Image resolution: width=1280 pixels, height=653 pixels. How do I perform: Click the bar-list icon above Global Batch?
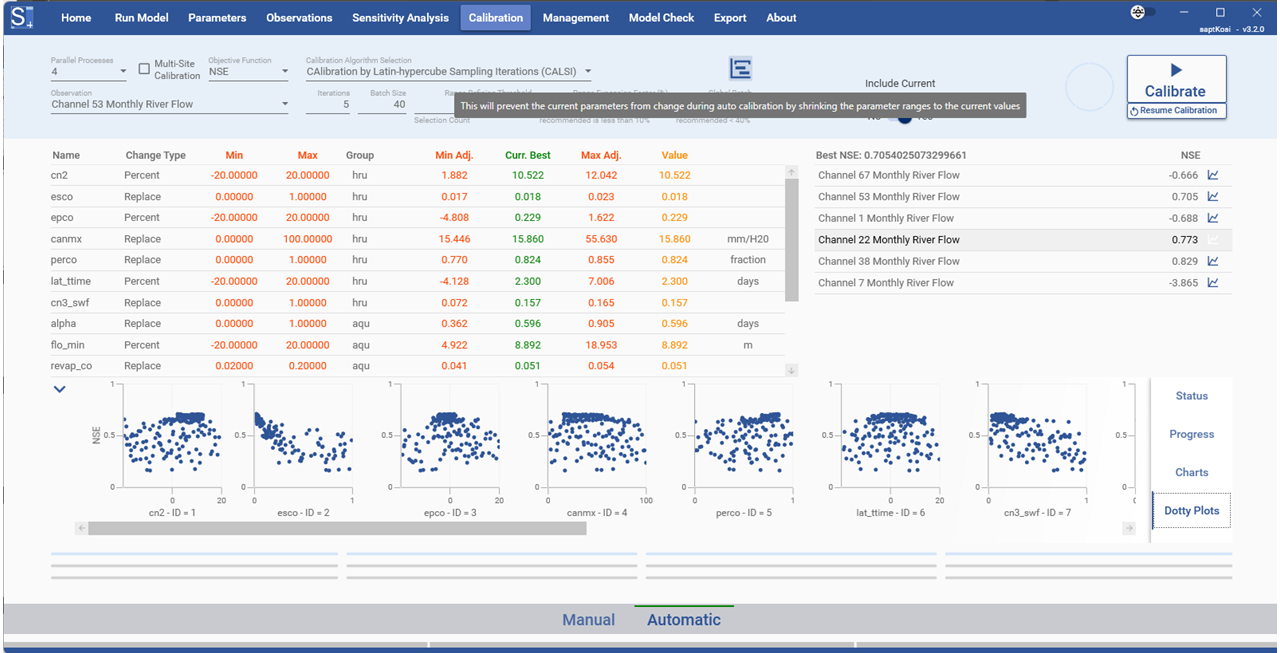coord(740,69)
